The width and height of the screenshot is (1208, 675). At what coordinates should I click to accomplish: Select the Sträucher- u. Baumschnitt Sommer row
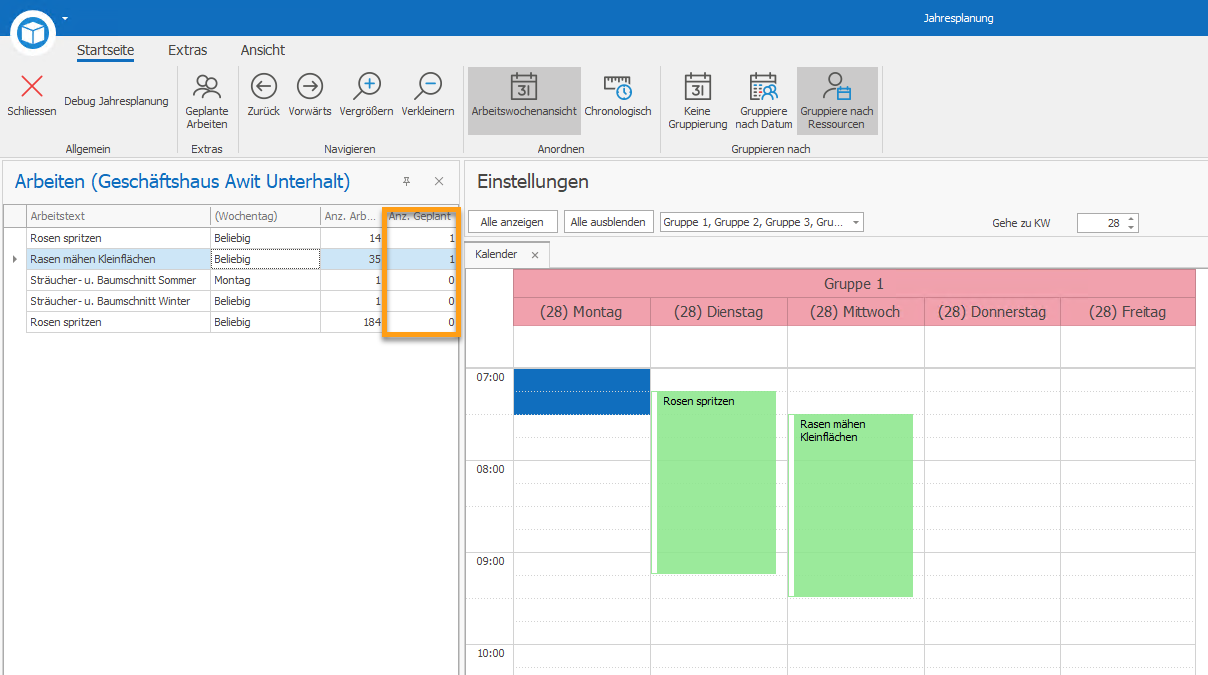coord(230,280)
